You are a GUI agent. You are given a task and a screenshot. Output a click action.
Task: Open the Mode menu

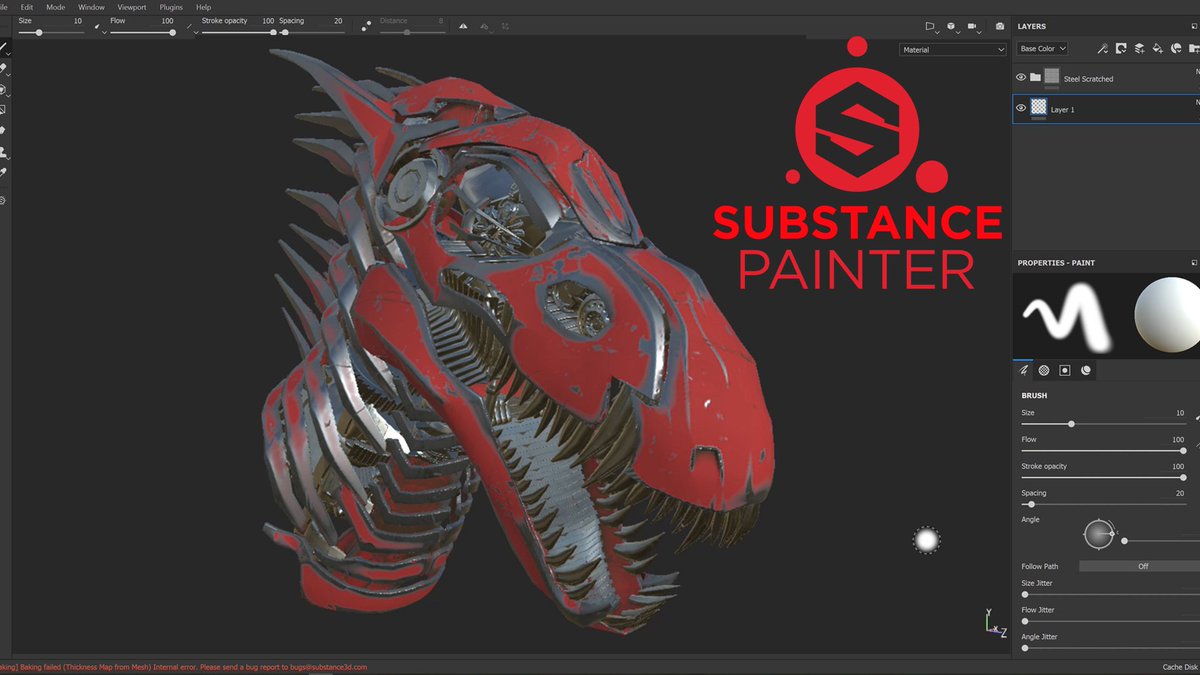coord(55,7)
